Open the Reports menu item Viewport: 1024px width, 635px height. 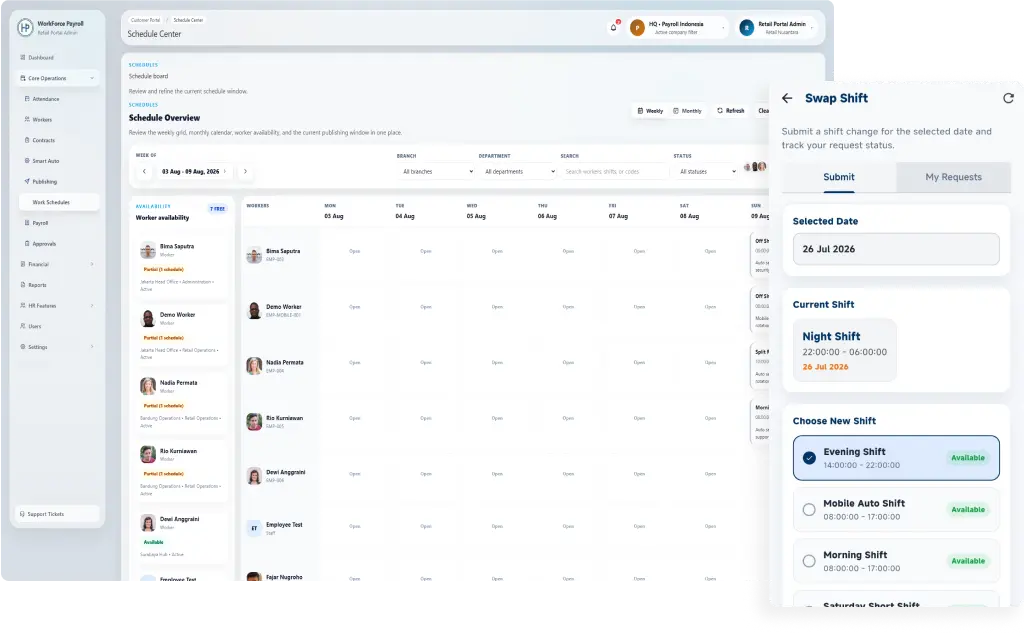[57, 285]
